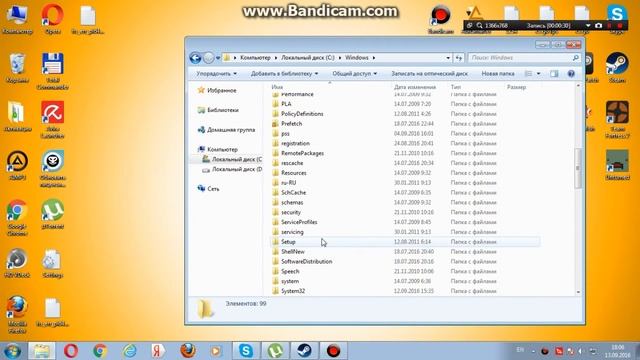Open the Общий доступ menu
640x360 pixels.
355,74
